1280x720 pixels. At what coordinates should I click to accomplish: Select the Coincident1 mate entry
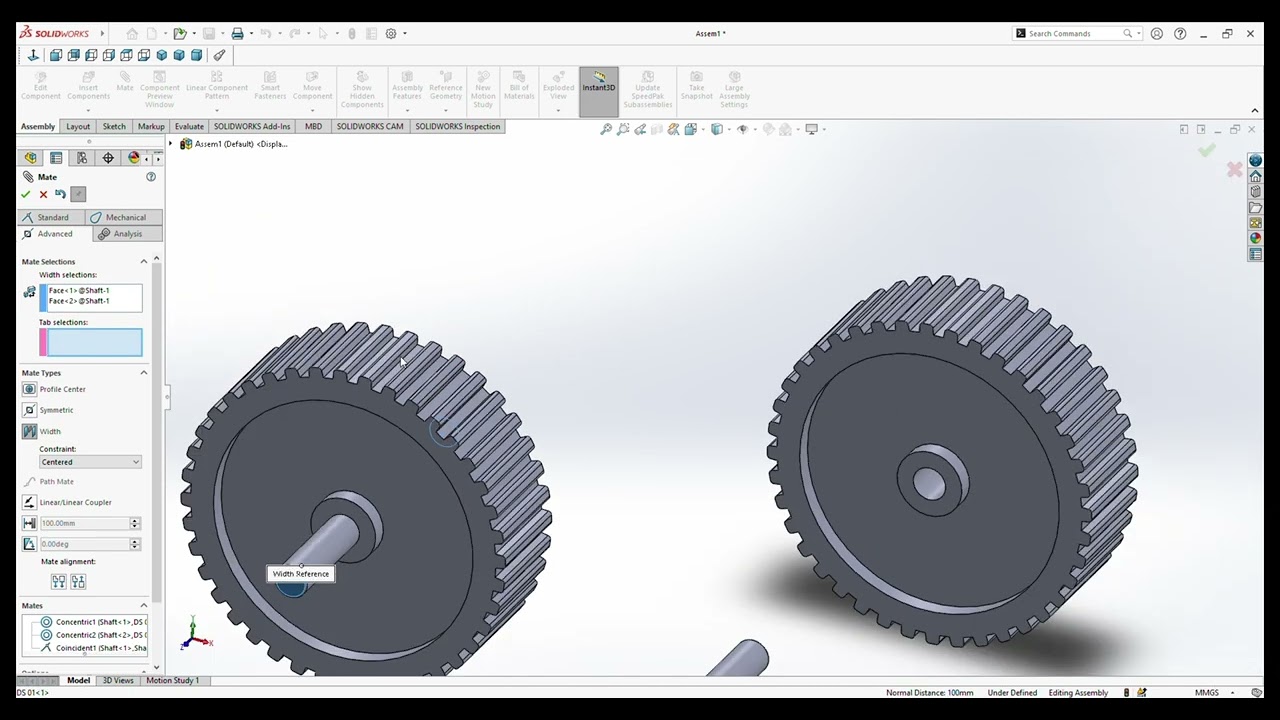93,648
